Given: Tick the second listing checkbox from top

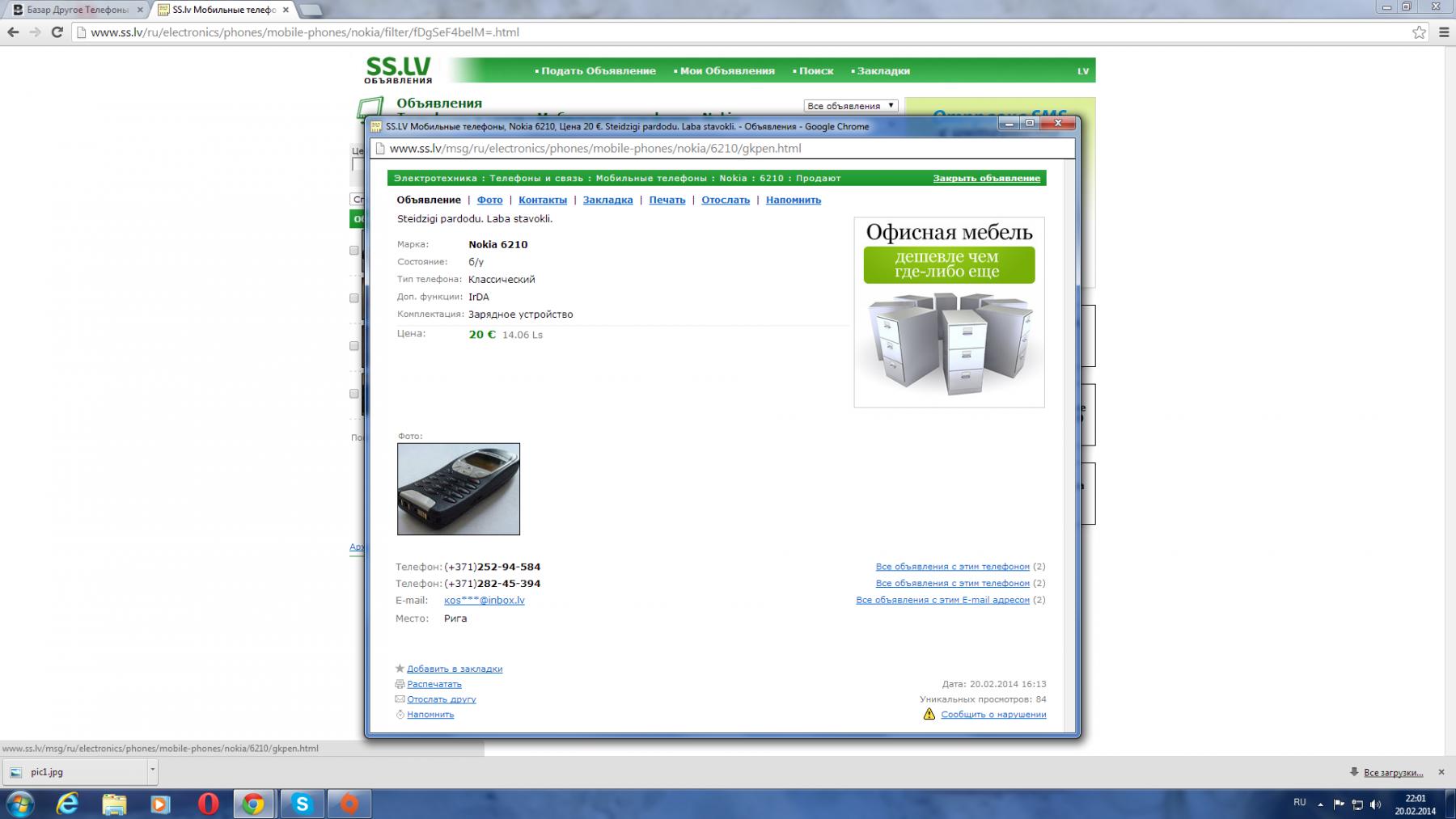Looking at the screenshot, I should 353,298.
